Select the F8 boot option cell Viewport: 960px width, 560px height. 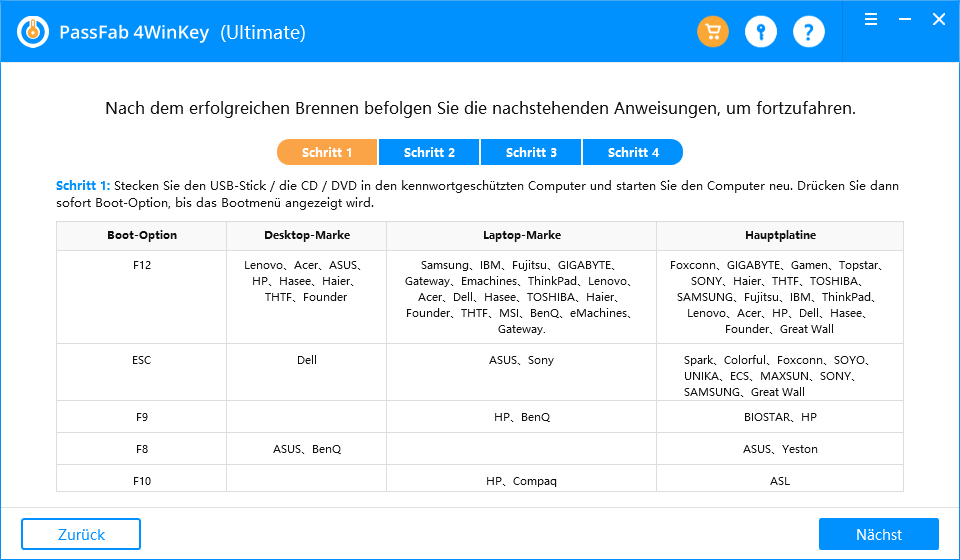click(141, 449)
